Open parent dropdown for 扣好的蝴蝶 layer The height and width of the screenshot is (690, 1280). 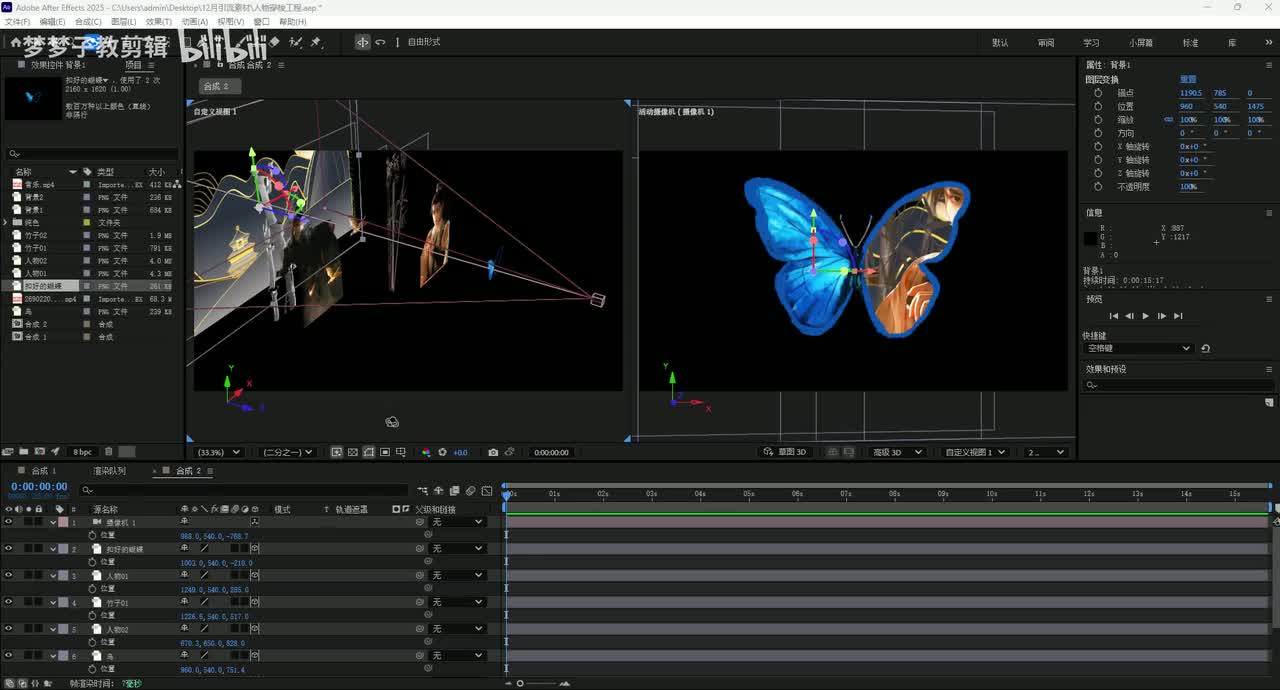(457, 549)
